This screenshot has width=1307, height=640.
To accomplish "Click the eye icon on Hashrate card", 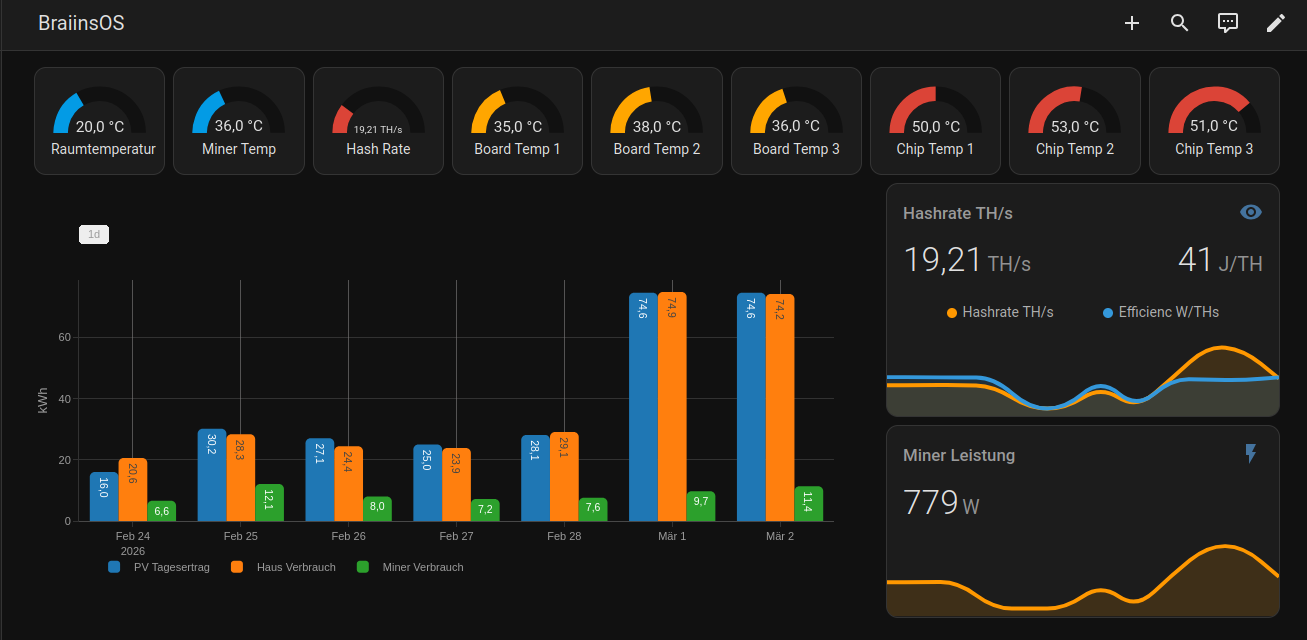I will click(1250, 212).
